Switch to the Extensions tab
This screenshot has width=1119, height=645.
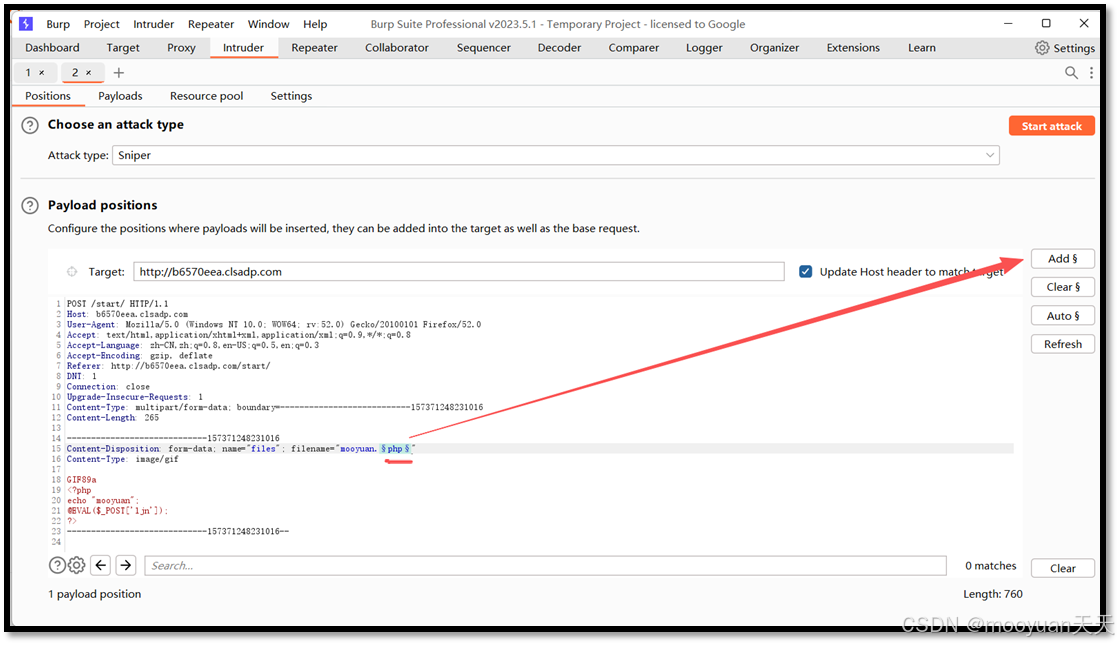[853, 48]
